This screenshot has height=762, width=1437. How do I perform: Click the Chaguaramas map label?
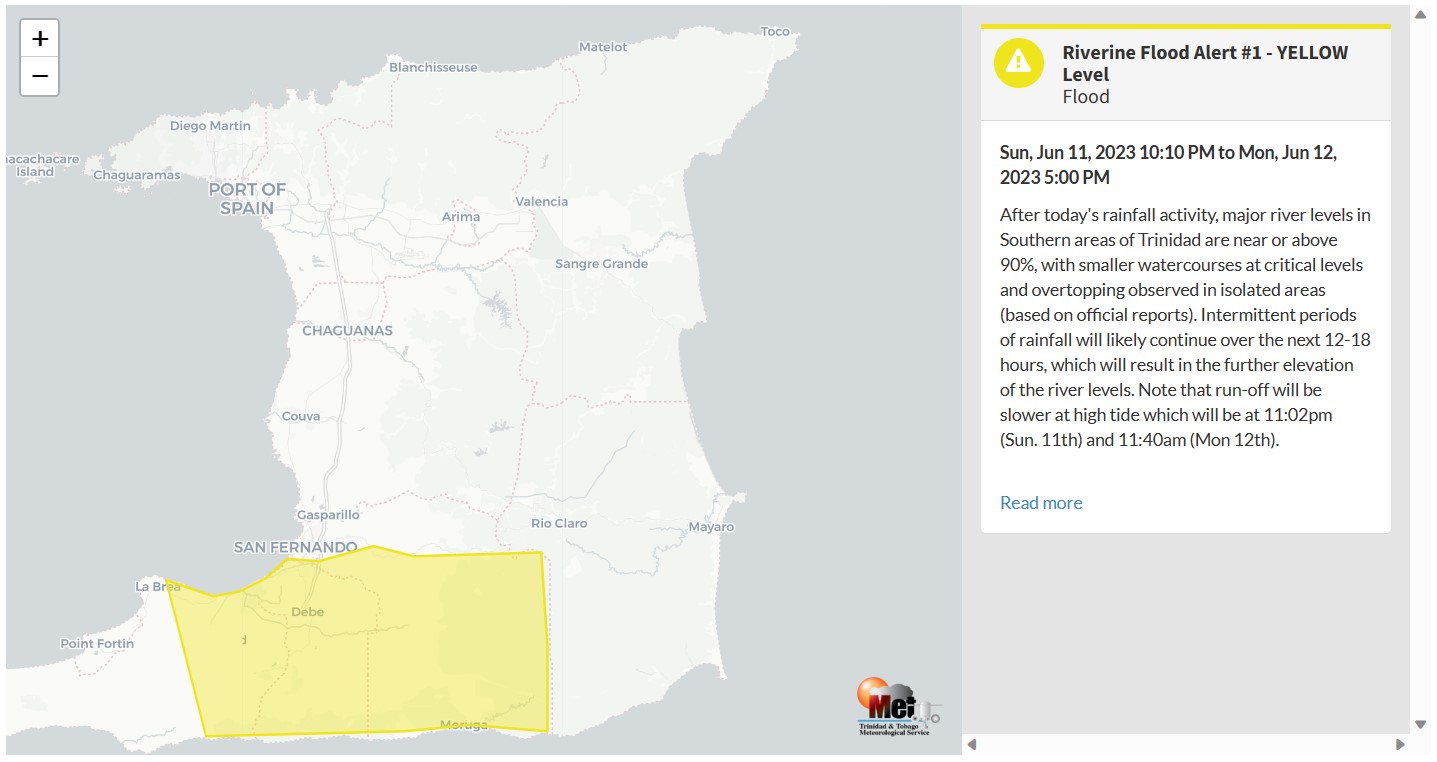(x=137, y=175)
